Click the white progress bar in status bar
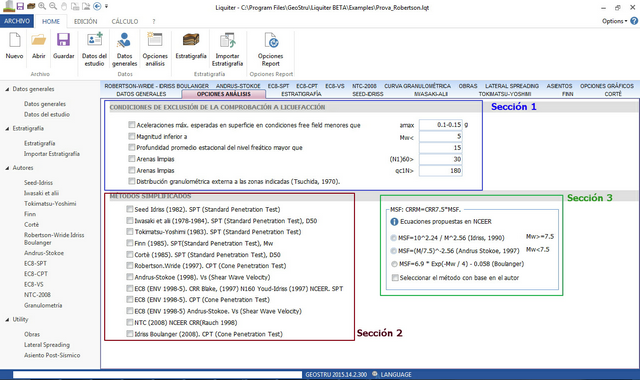This screenshot has width=640, height=380. tap(157, 374)
